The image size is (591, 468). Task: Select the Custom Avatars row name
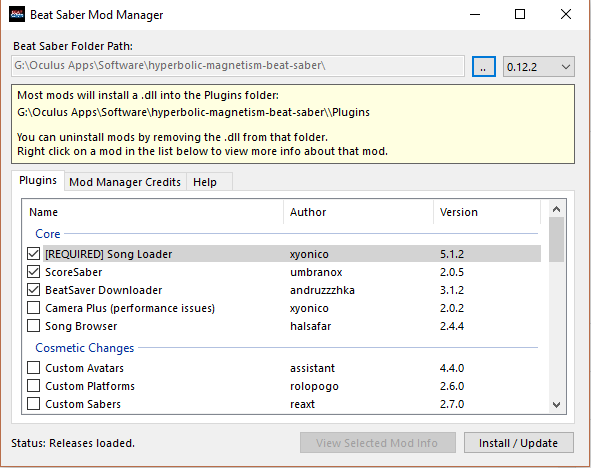[x=84, y=368]
